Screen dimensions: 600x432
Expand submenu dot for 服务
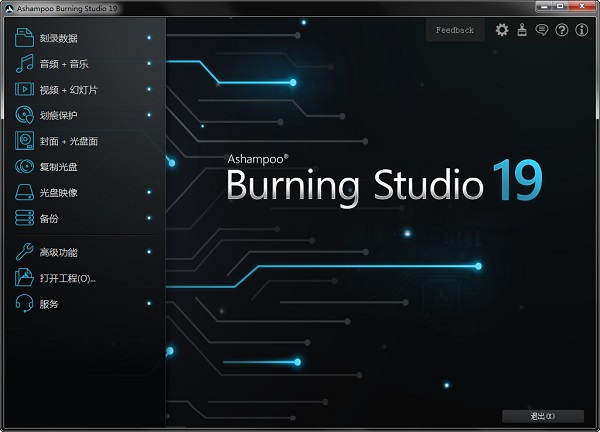[x=149, y=303]
